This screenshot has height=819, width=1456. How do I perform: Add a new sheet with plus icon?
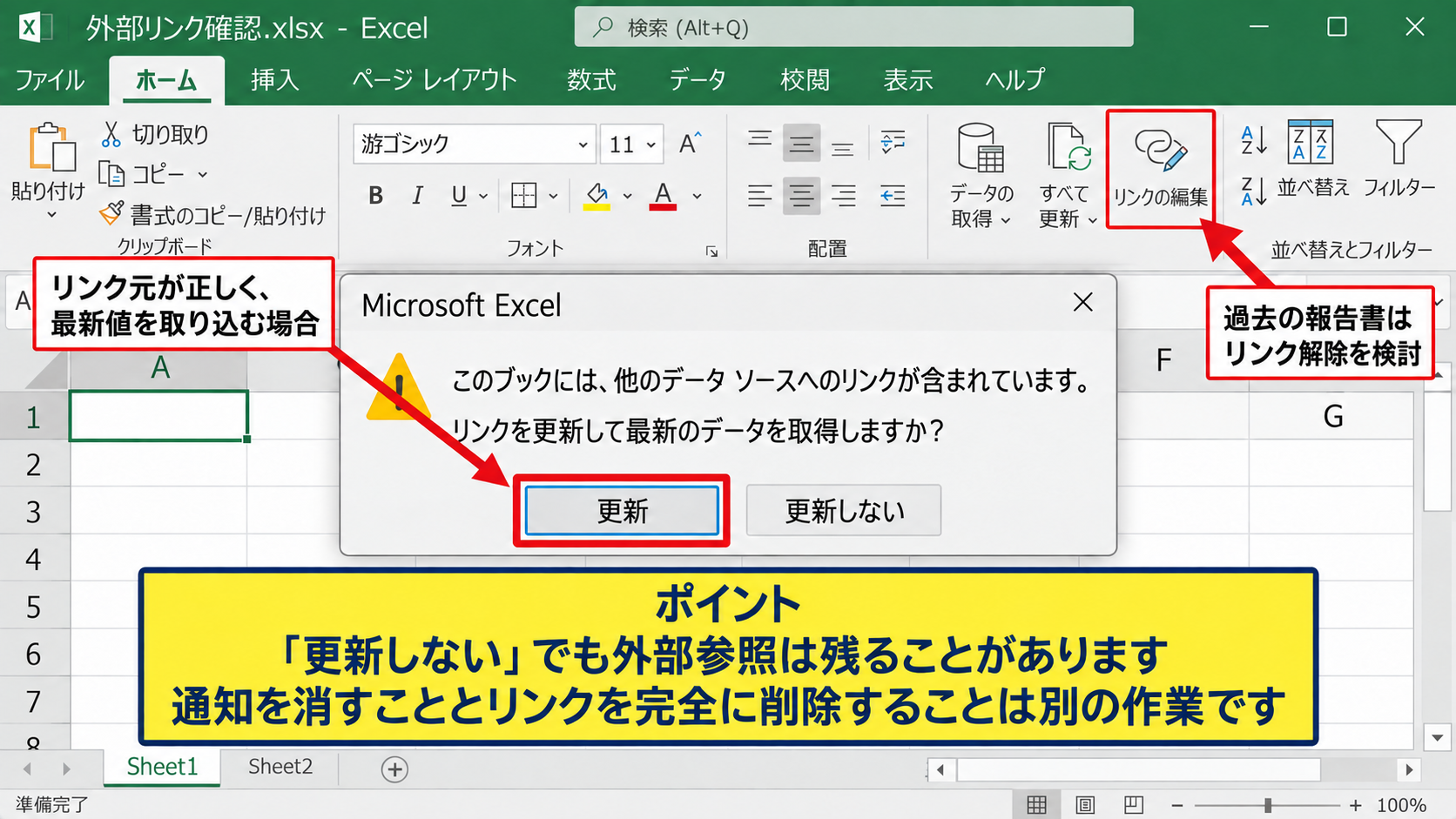pyautogui.click(x=394, y=769)
